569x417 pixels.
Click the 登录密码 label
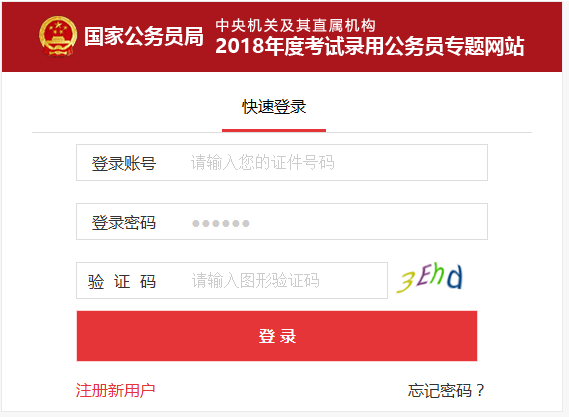[124, 222]
